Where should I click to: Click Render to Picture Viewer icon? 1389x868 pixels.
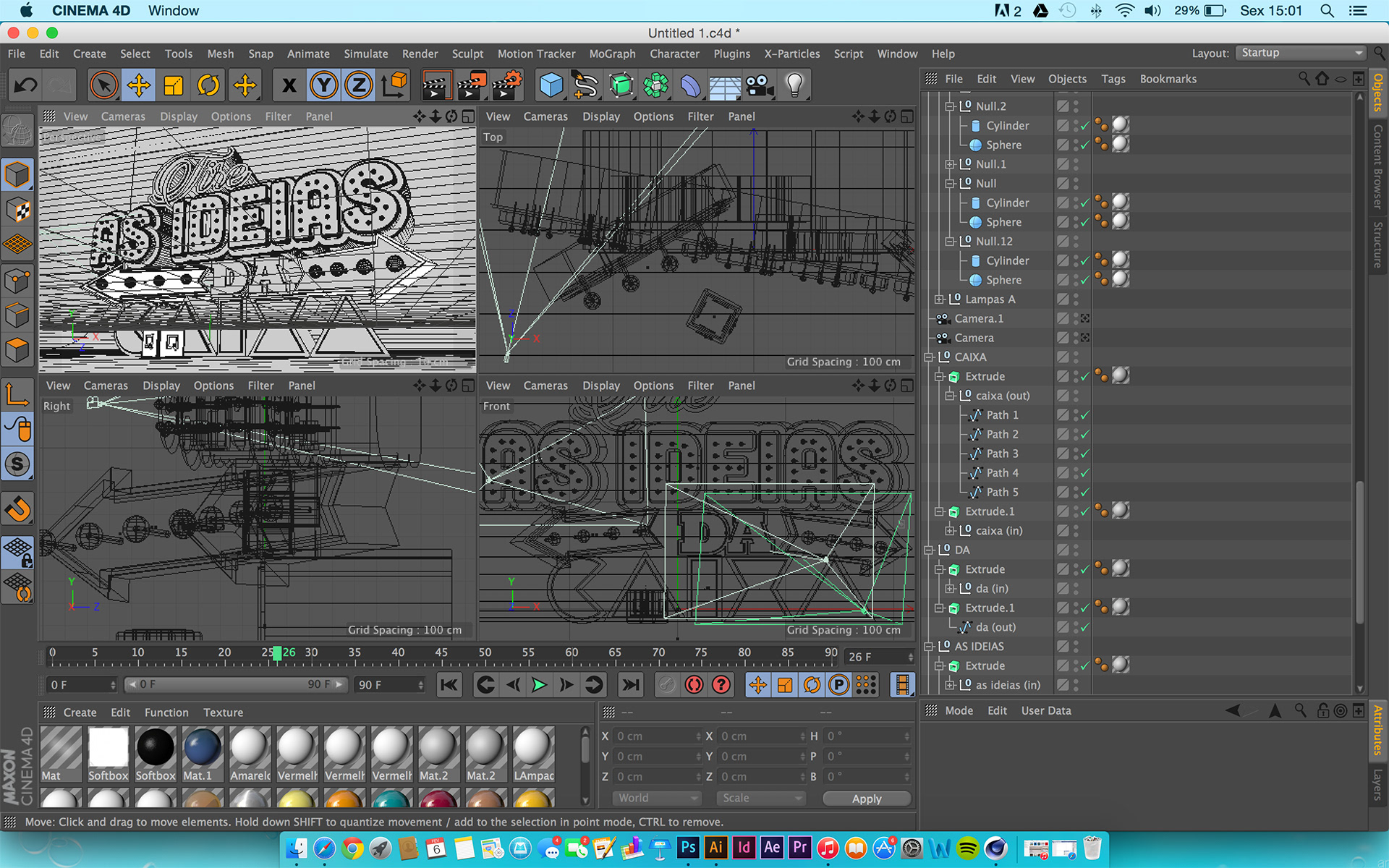click(471, 85)
